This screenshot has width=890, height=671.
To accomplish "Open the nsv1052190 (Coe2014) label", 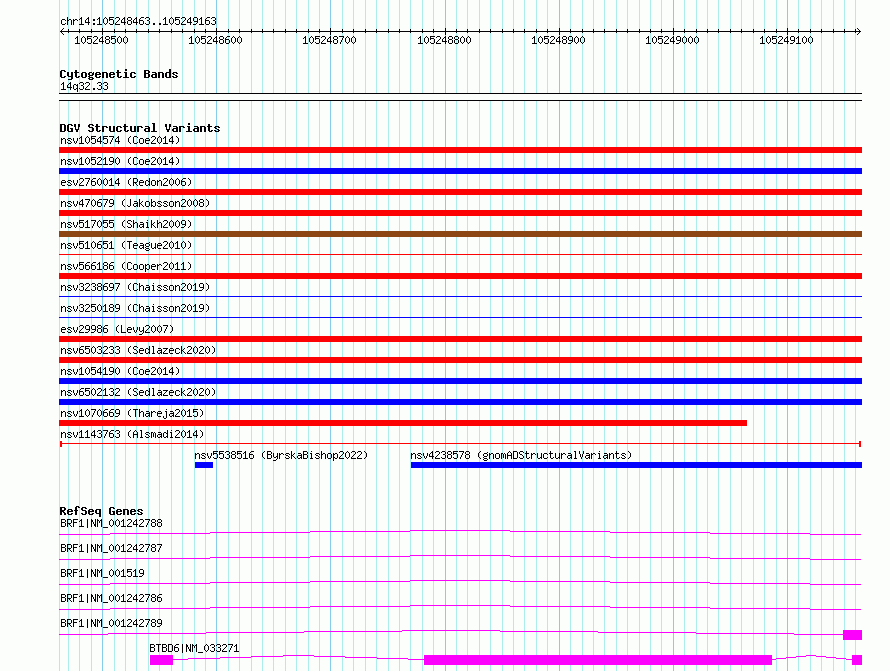I will (120, 161).
